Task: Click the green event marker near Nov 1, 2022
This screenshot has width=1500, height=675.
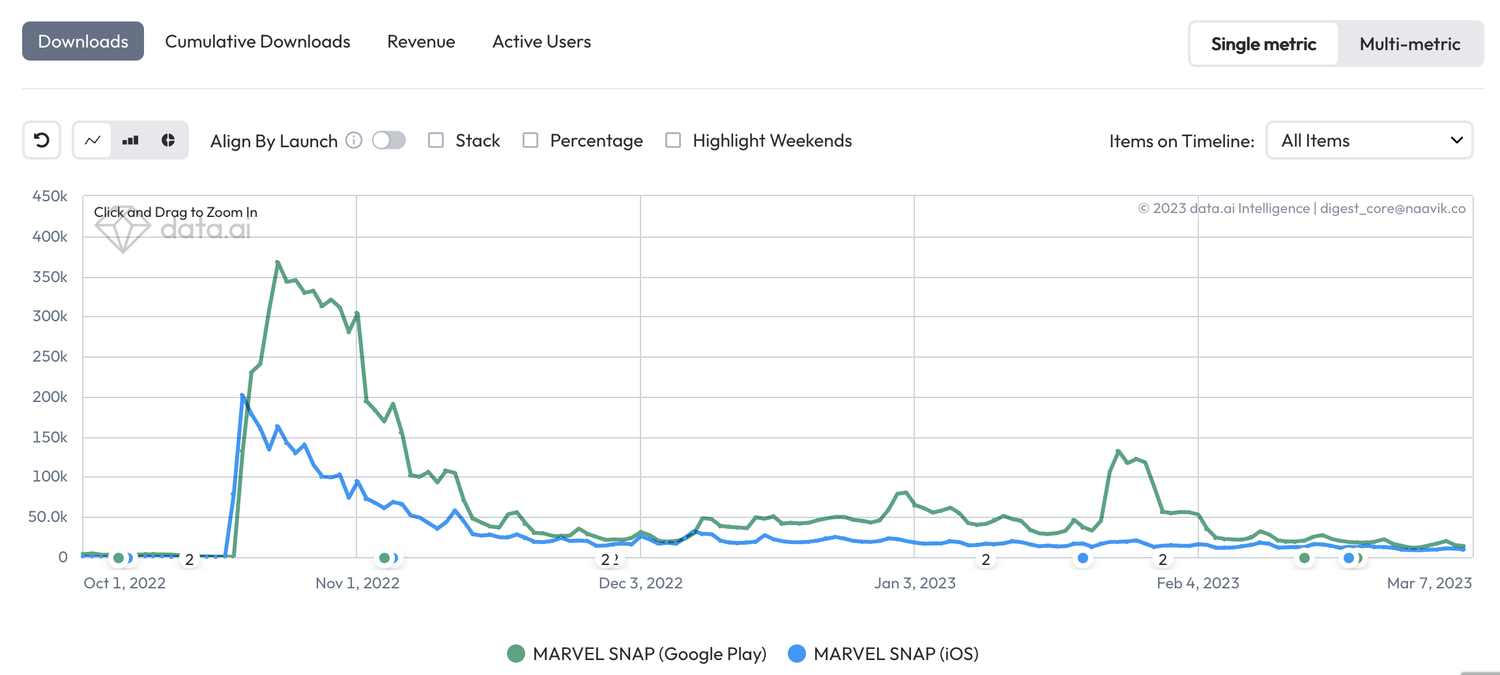Action: point(385,559)
